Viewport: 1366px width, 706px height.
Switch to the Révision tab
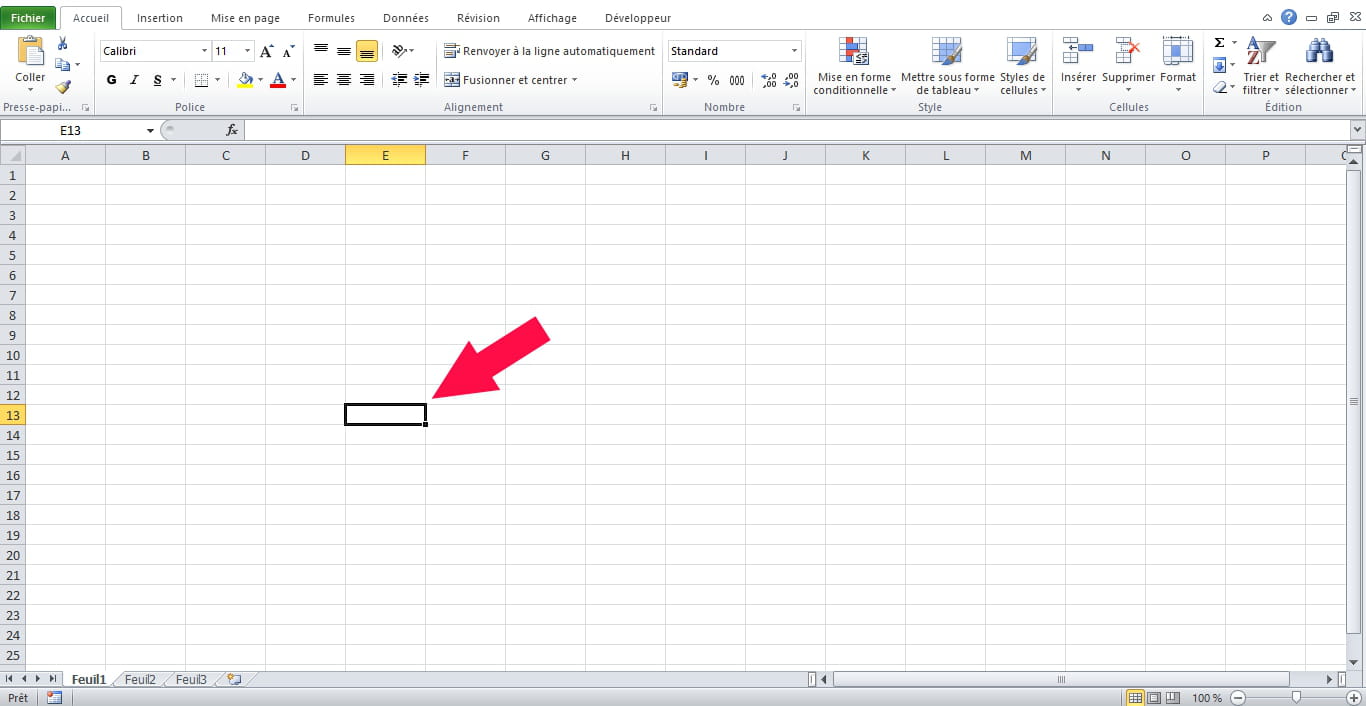tap(478, 18)
